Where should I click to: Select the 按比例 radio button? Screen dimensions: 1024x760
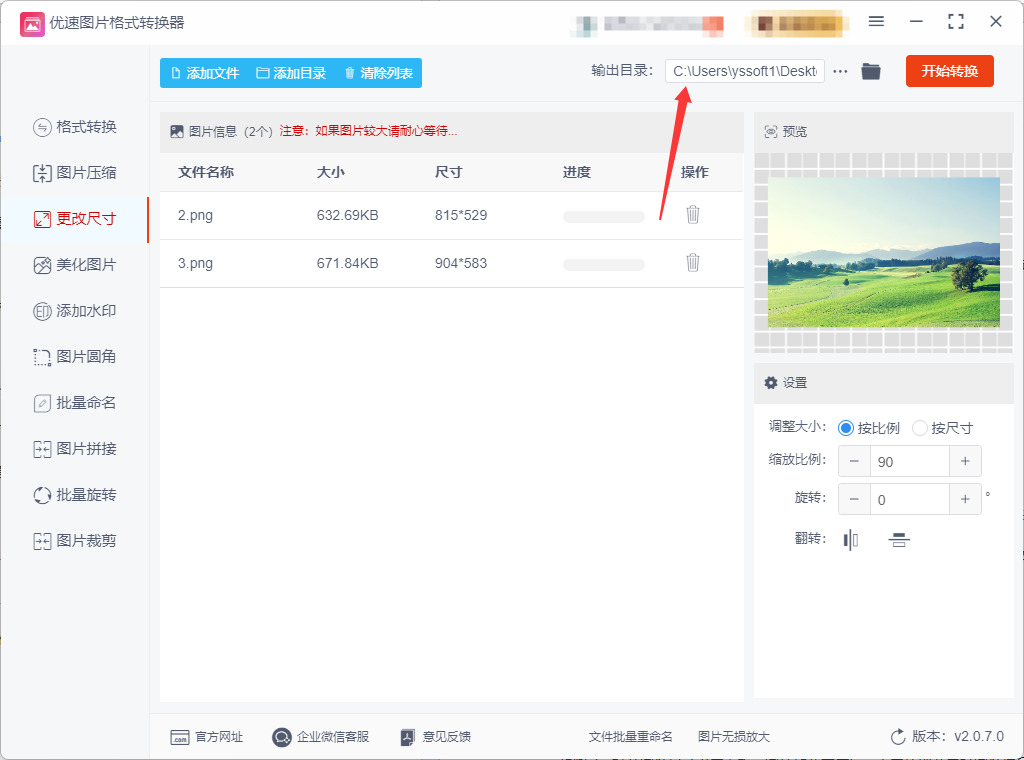tap(846, 428)
